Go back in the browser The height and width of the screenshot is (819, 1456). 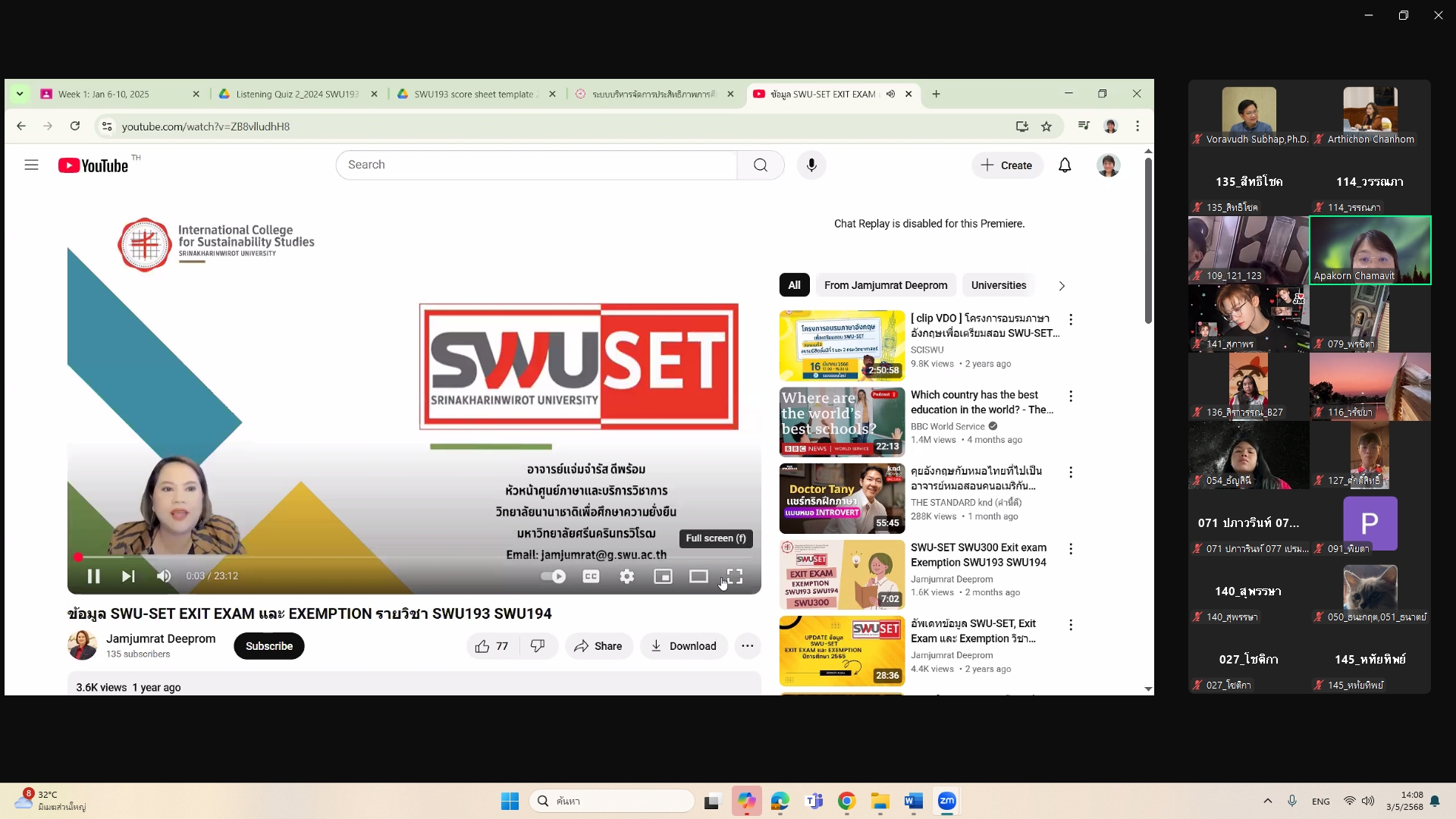[21, 126]
